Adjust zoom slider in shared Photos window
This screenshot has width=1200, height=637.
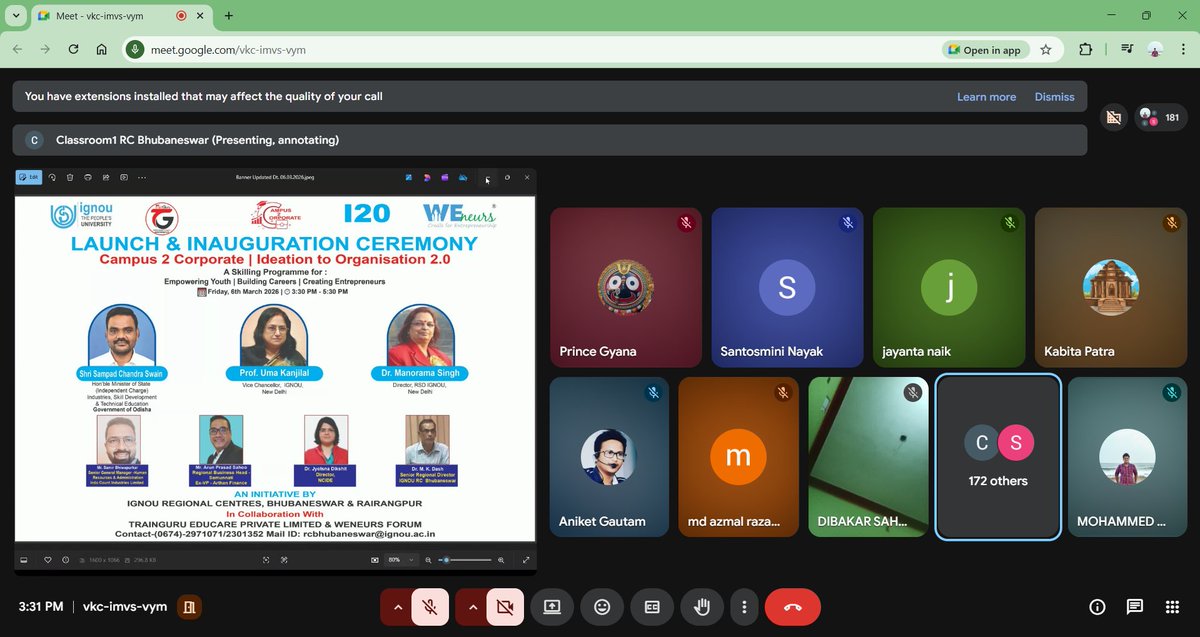[467, 560]
